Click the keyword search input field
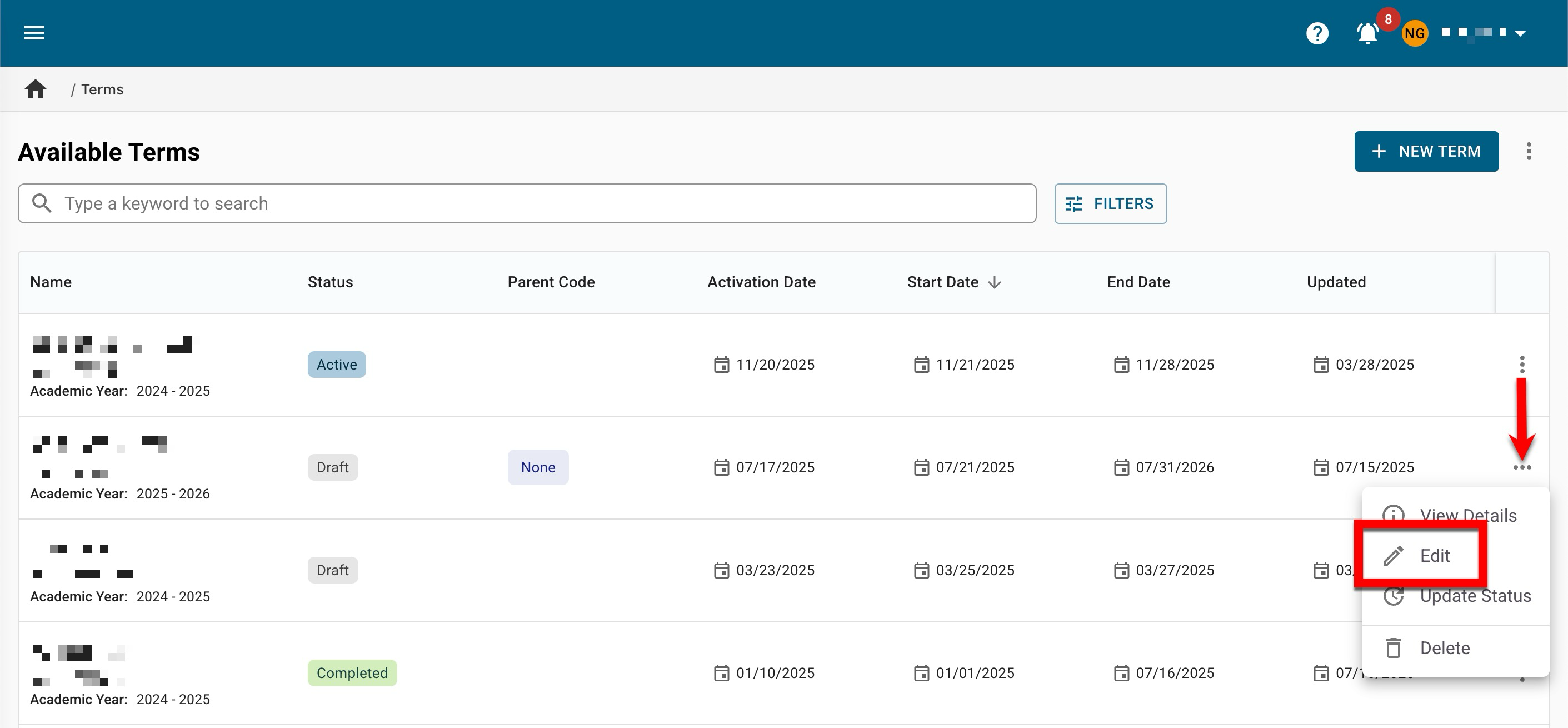1568x728 pixels. (536, 203)
